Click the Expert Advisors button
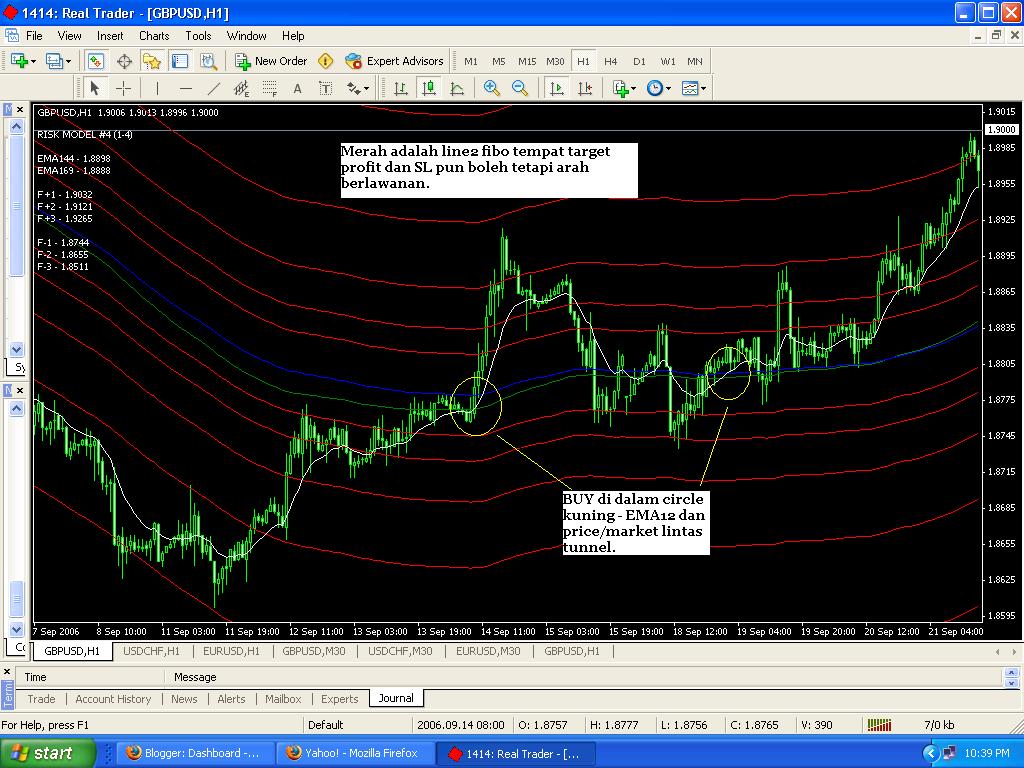The height and width of the screenshot is (768, 1024). (x=394, y=61)
